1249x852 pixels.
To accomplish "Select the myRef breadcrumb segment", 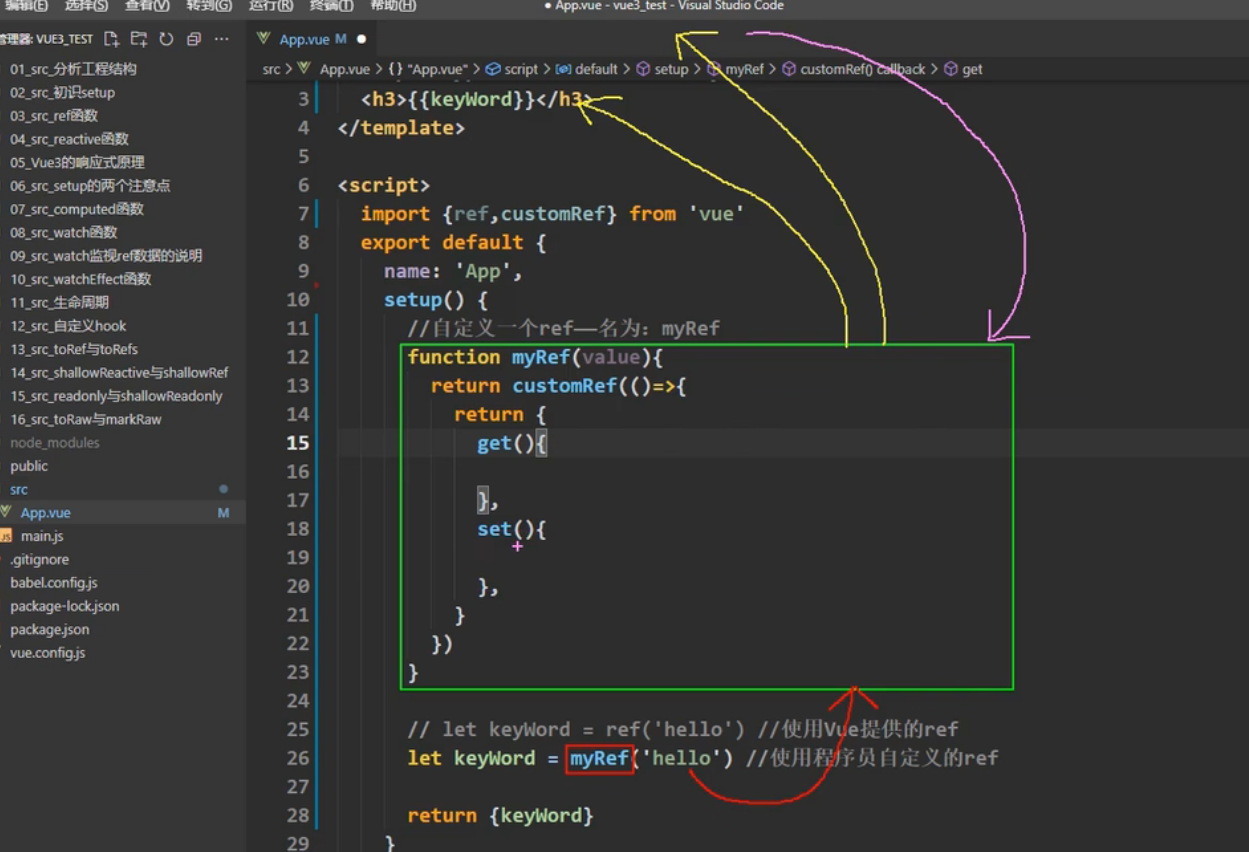I will pos(745,69).
